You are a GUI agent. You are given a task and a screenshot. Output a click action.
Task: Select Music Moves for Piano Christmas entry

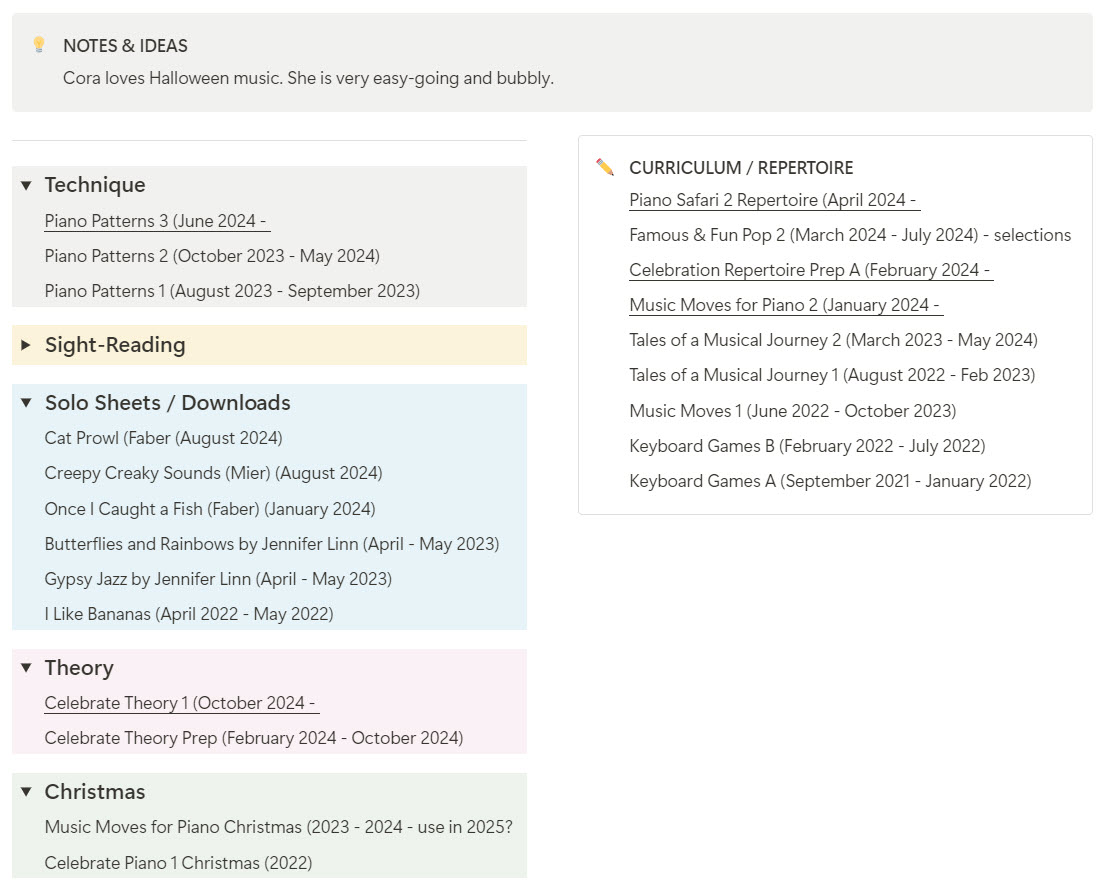pyautogui.click(x=279, y=827)
